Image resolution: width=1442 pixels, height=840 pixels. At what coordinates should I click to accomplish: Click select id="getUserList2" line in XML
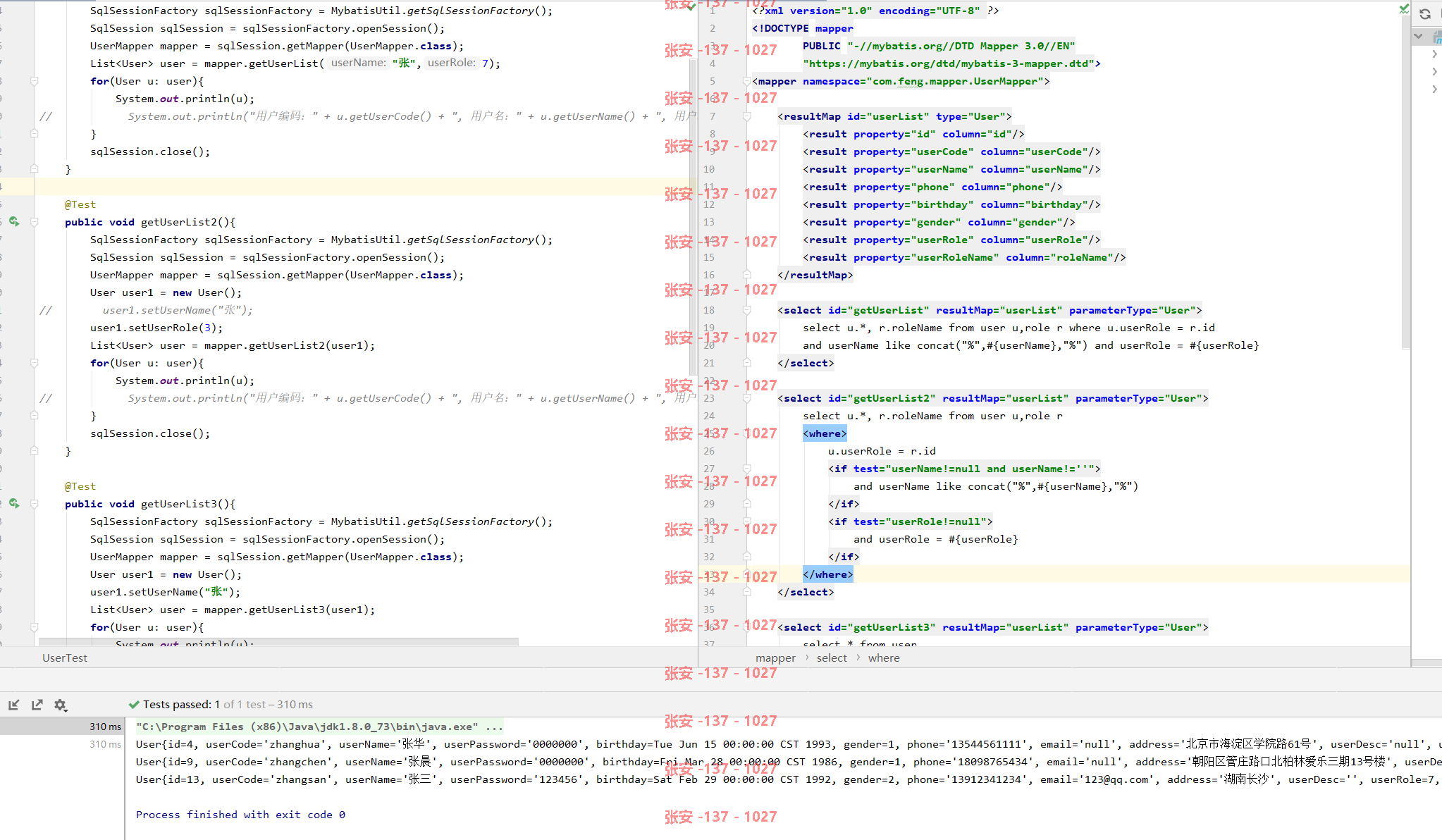992,398
